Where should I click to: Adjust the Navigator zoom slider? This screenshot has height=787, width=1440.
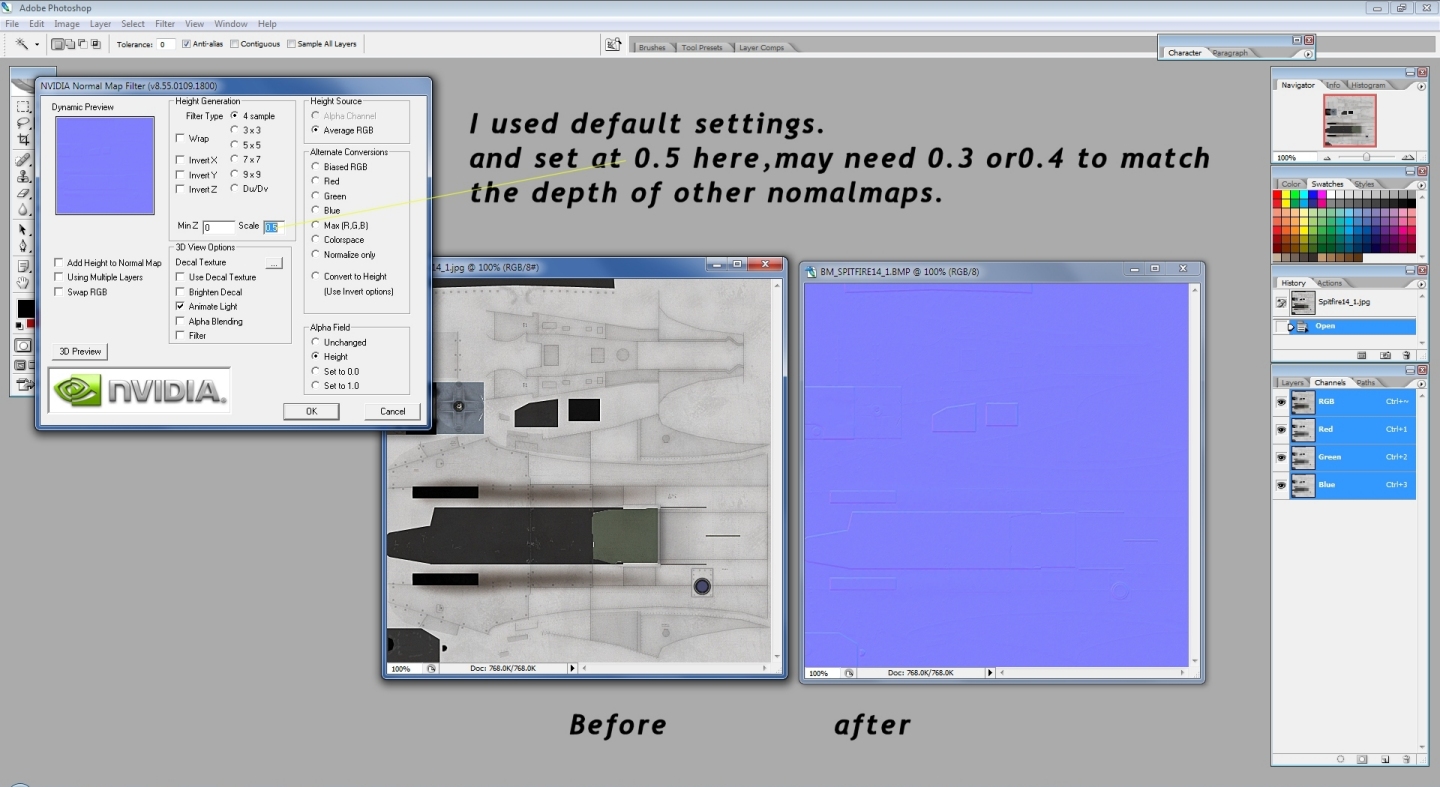pyautogui.click(x=1365, y=158)
